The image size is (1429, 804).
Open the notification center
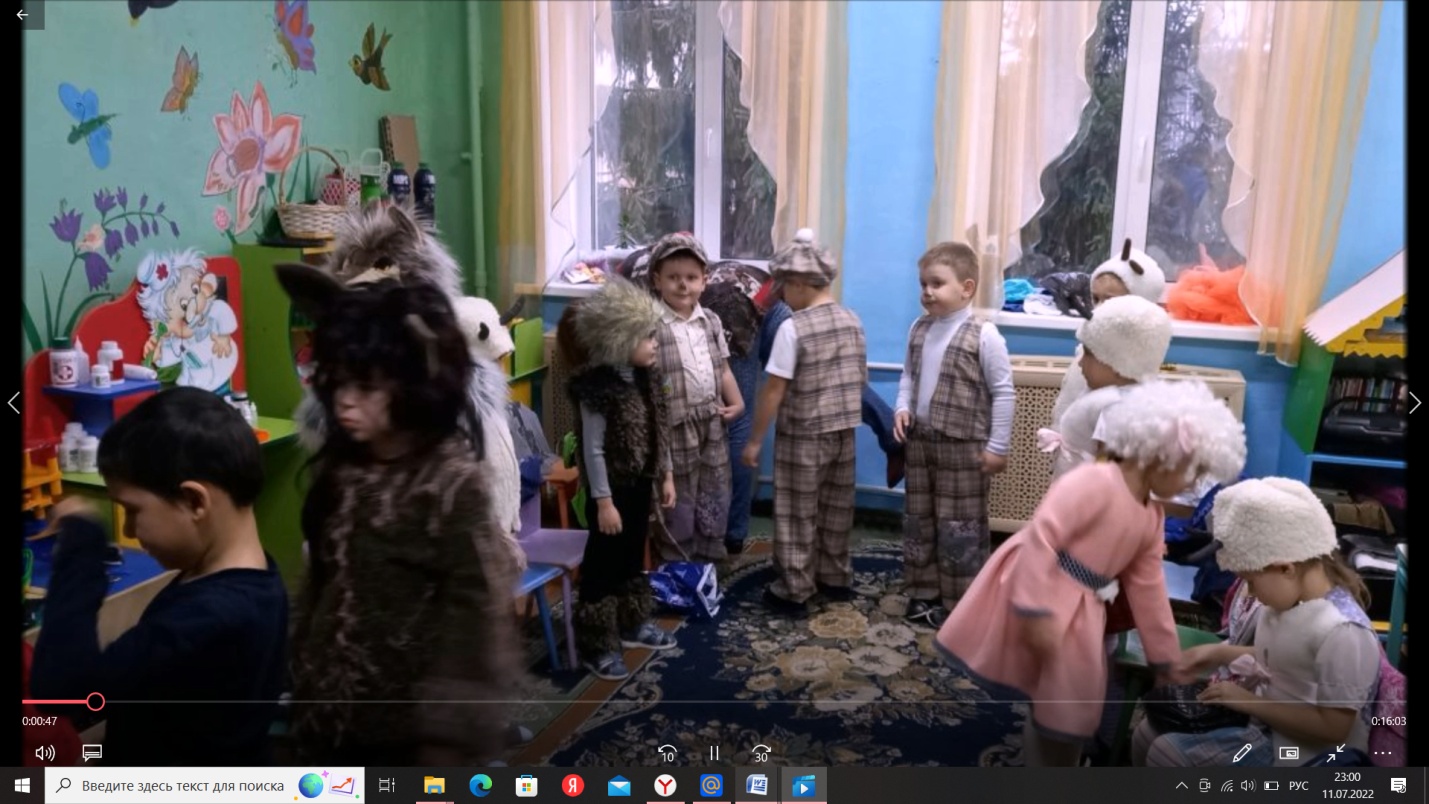1398,786
